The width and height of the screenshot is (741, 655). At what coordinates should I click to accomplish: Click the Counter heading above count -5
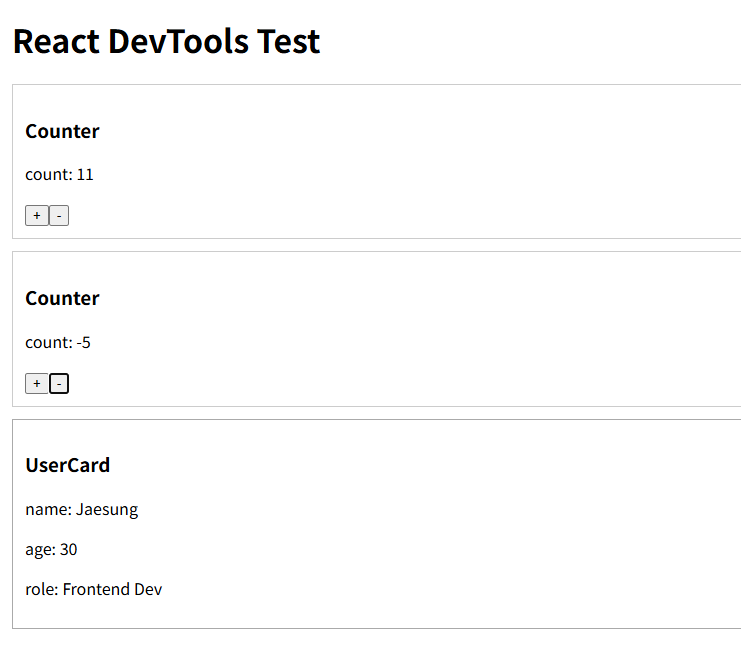pyautogui.click(x=62, y=298)
